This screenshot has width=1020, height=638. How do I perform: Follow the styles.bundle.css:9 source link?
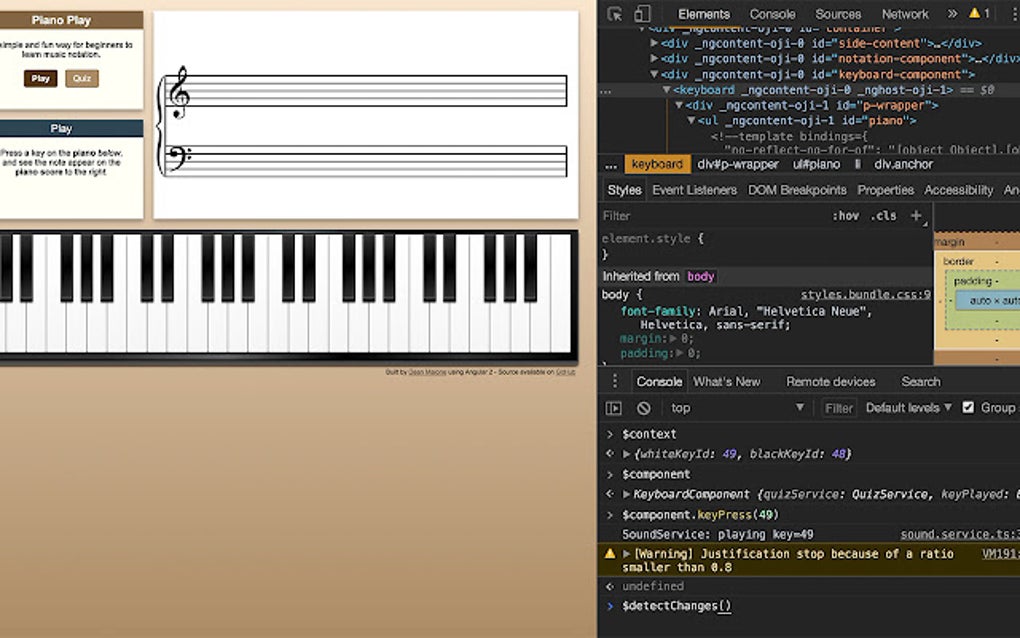pyautogui.click(x=864, y=294)
